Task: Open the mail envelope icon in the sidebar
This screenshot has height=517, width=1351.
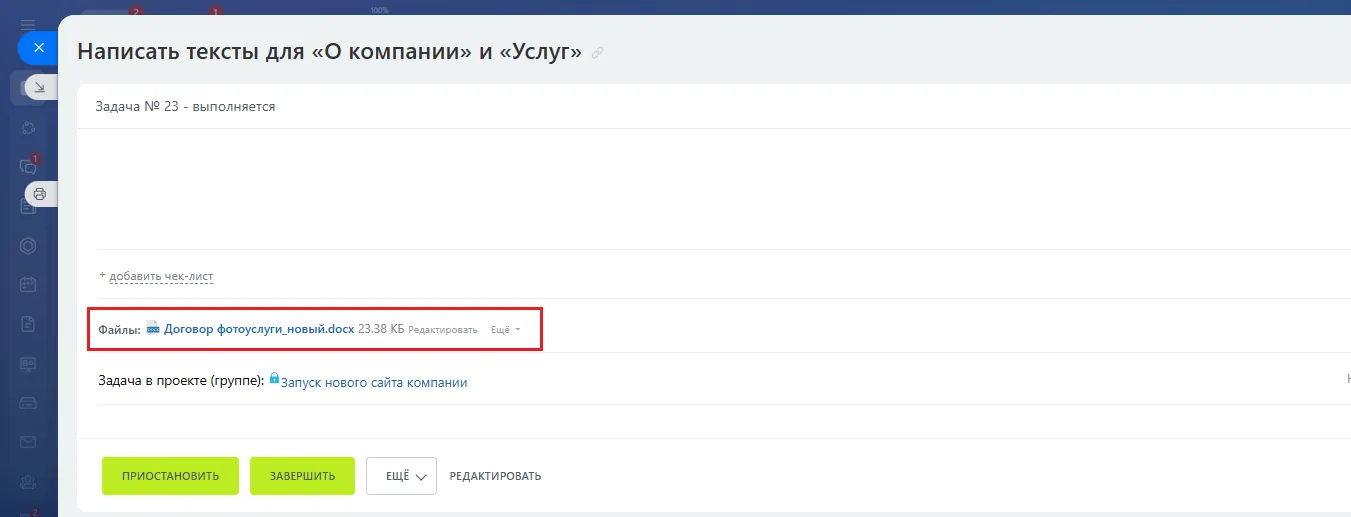Action: pos(28,442)
